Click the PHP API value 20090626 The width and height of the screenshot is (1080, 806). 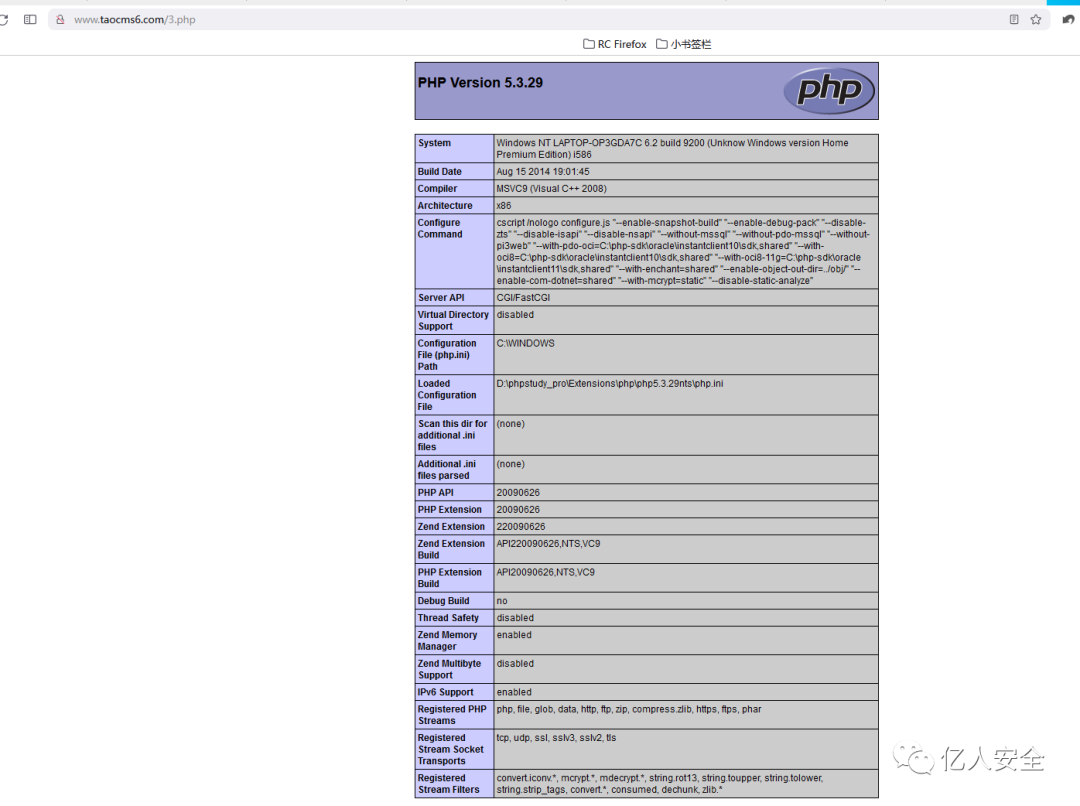pyautogui.click(x=518, y=493)
